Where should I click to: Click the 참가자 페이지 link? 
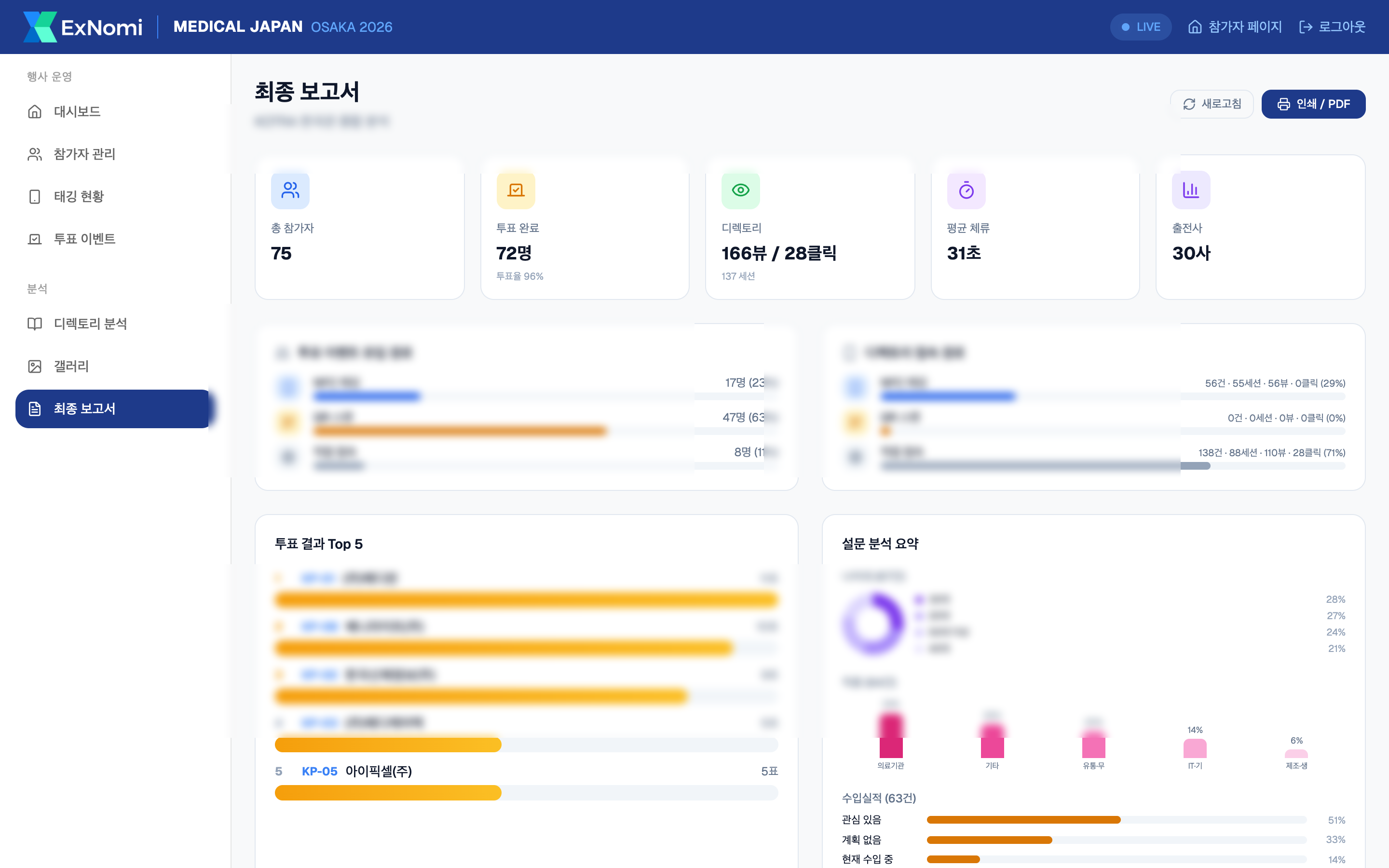click(1235, 27)
